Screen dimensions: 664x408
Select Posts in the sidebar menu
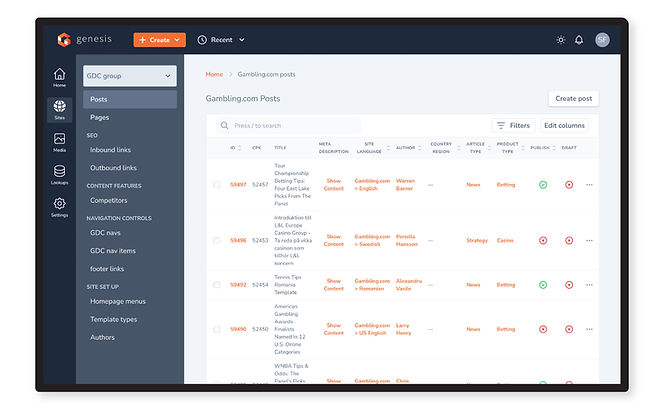(130, 99)
